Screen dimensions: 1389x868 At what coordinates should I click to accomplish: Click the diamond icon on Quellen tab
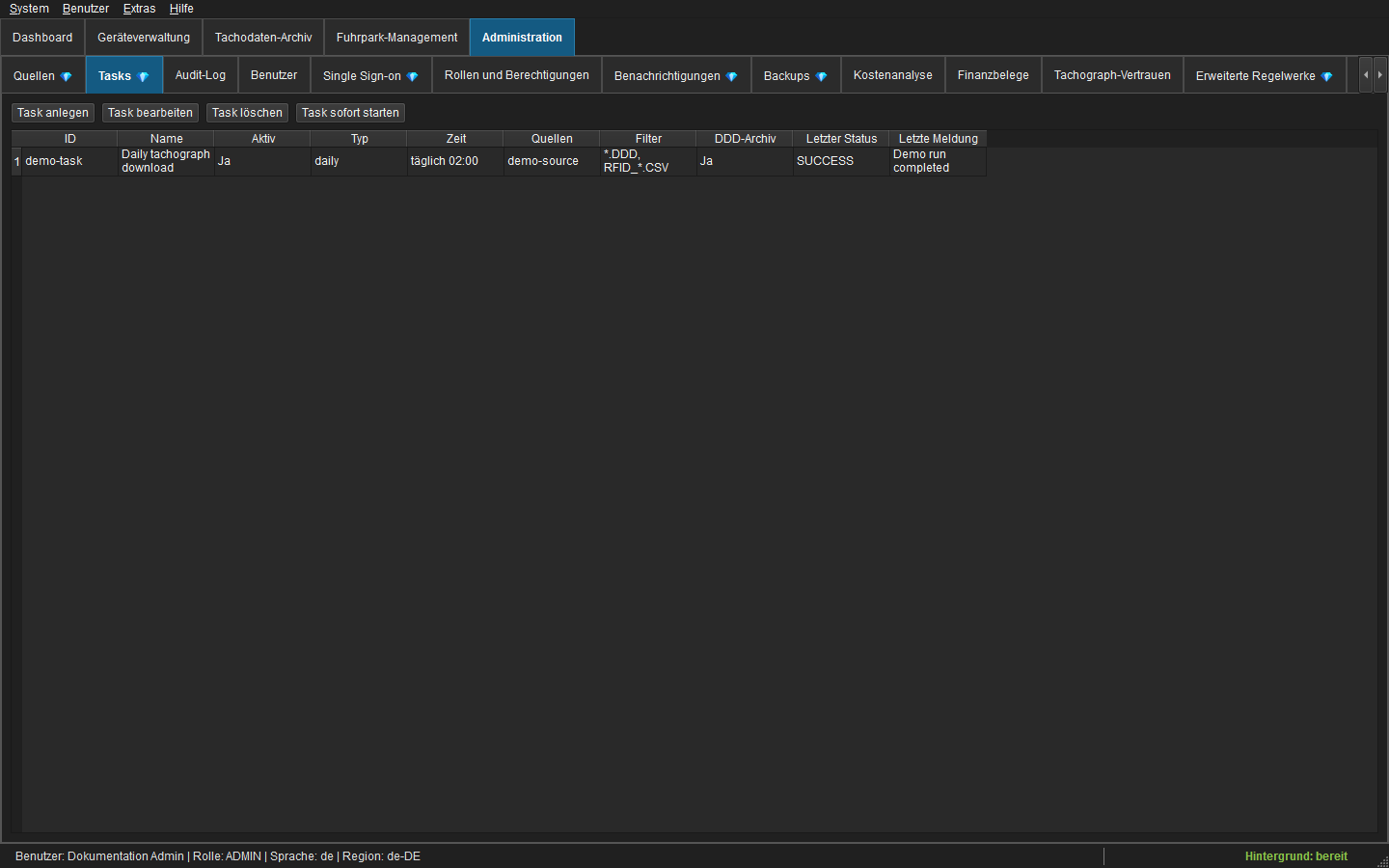tap(67, 76)
